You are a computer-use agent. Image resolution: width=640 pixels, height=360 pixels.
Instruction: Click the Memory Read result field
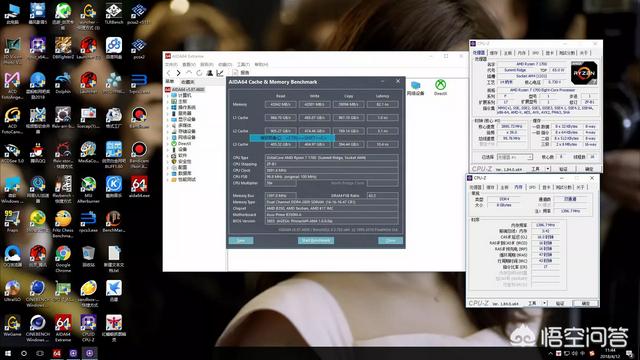pos(280,104)
